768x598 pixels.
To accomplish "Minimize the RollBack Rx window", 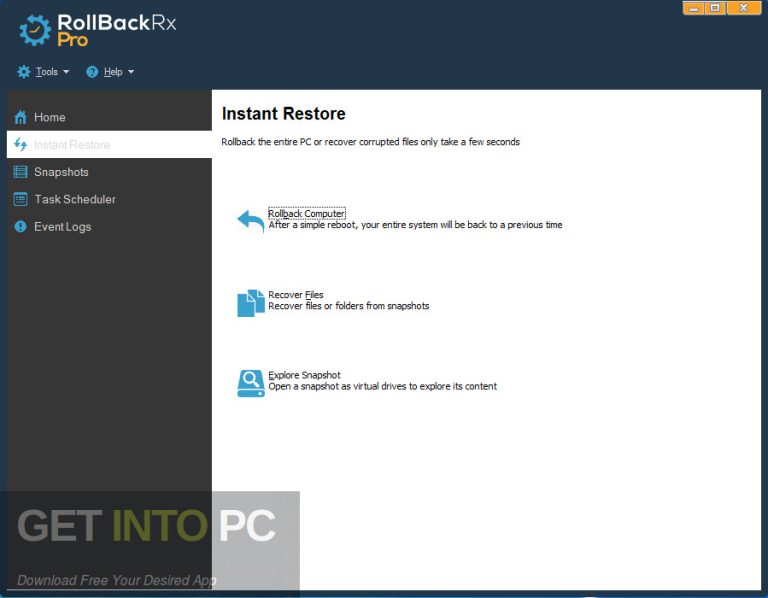I will pyautogui.click(x=694, y=8).
